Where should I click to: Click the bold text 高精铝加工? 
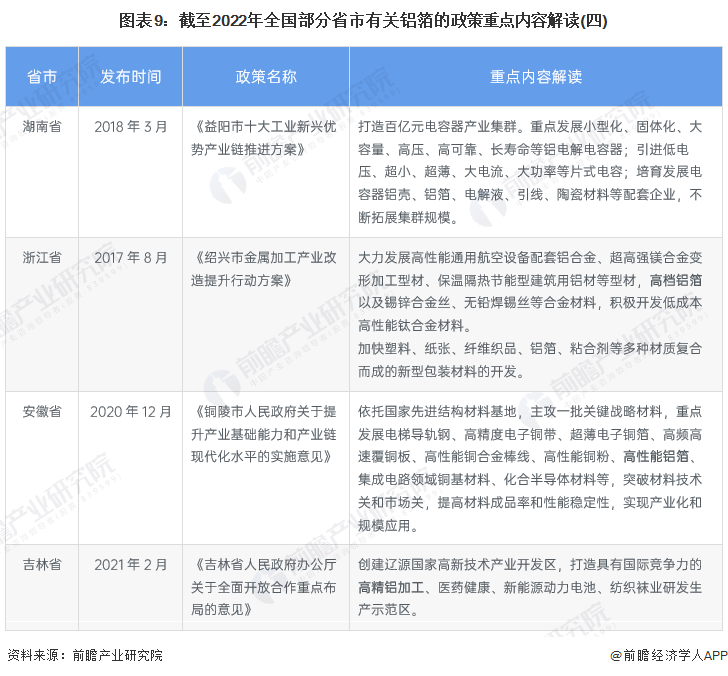coord(390,587)
